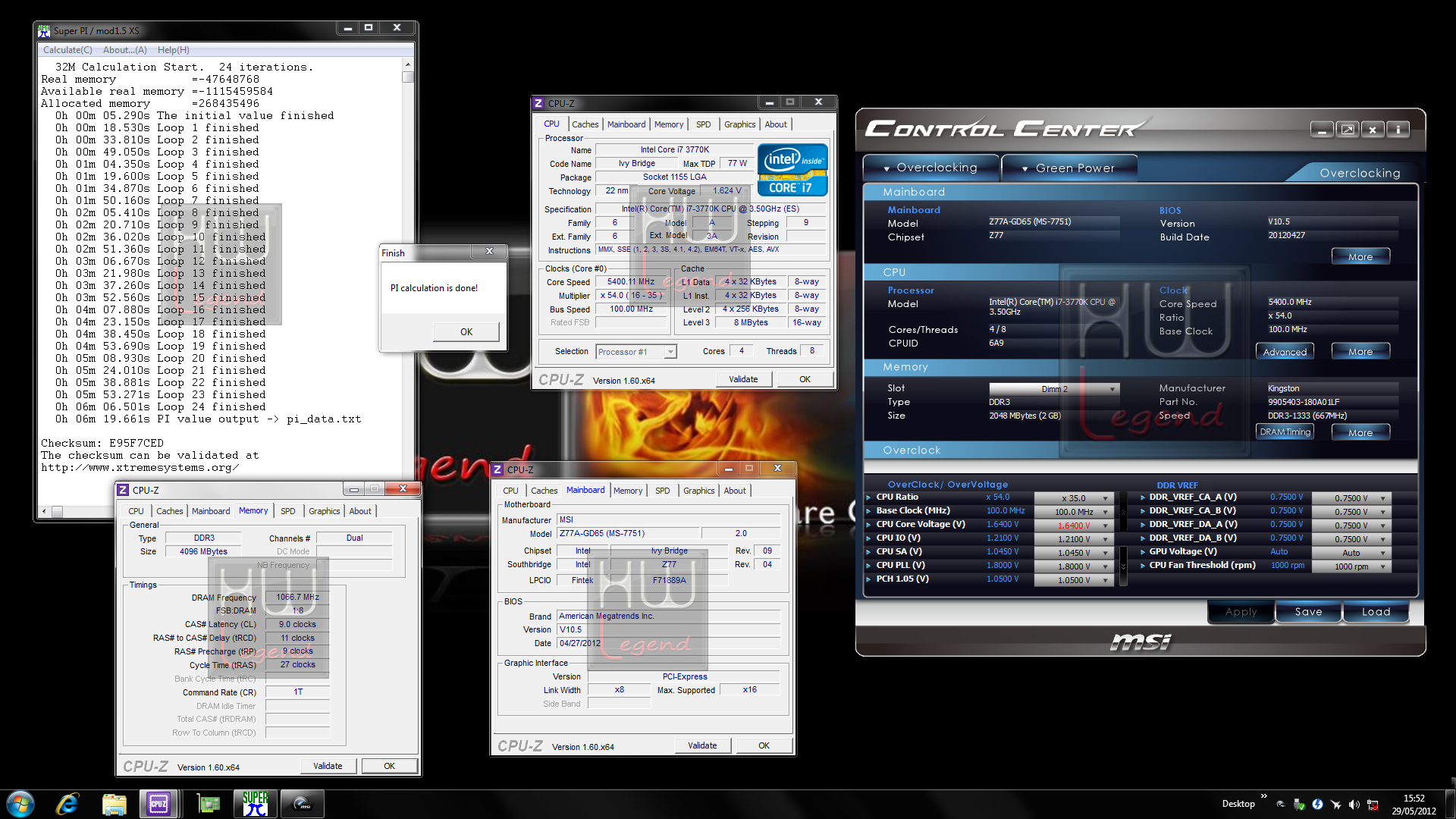Click the Show Desktop strip beside the clock

pyautogui.click(x=1451, y=804)
